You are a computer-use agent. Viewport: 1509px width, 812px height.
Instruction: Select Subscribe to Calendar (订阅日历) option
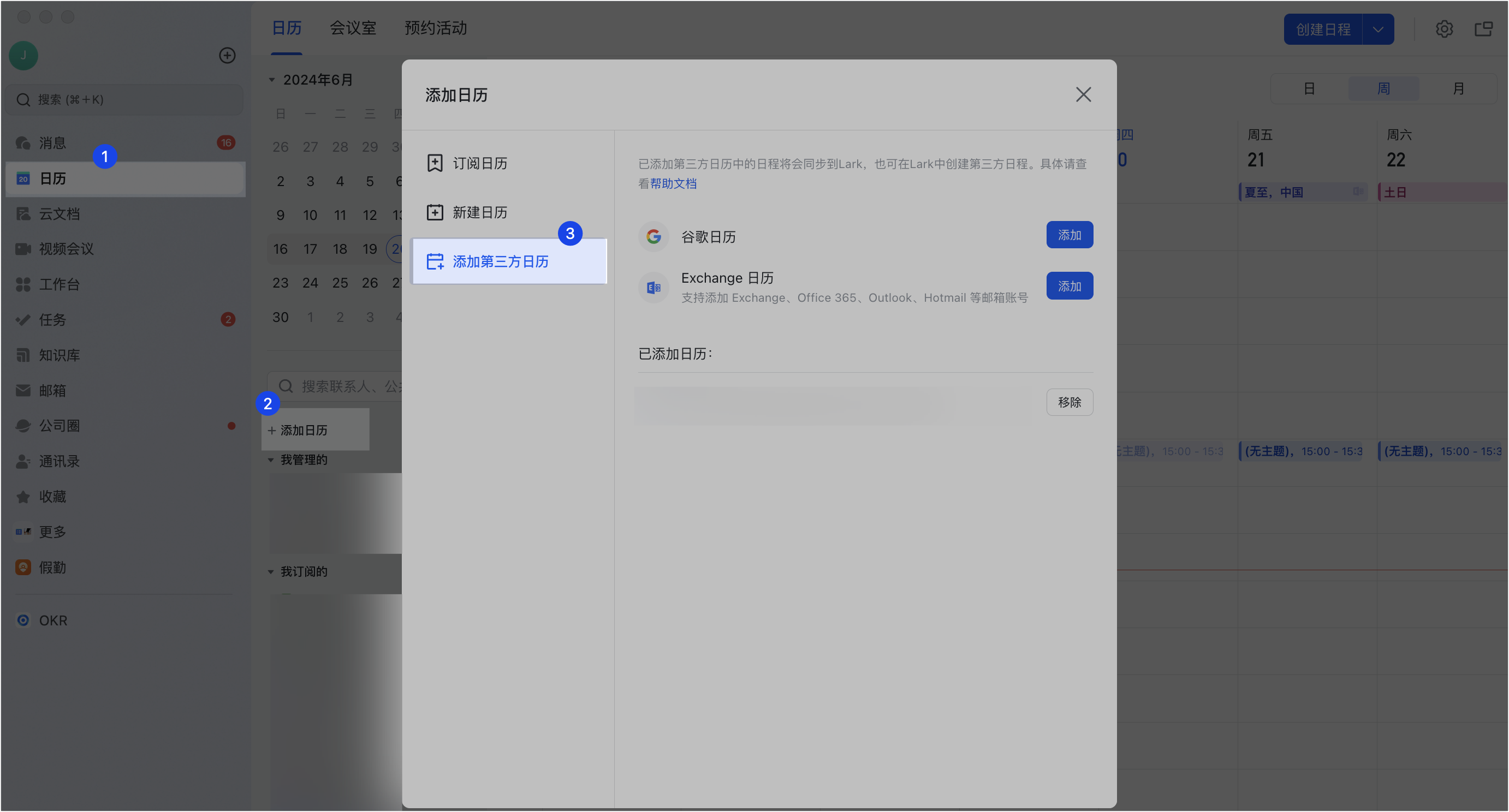(x=508, y=163)
